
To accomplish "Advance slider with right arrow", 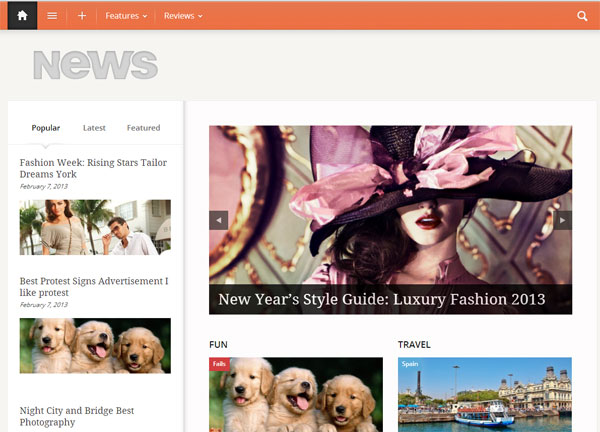I will coord(562,220).
